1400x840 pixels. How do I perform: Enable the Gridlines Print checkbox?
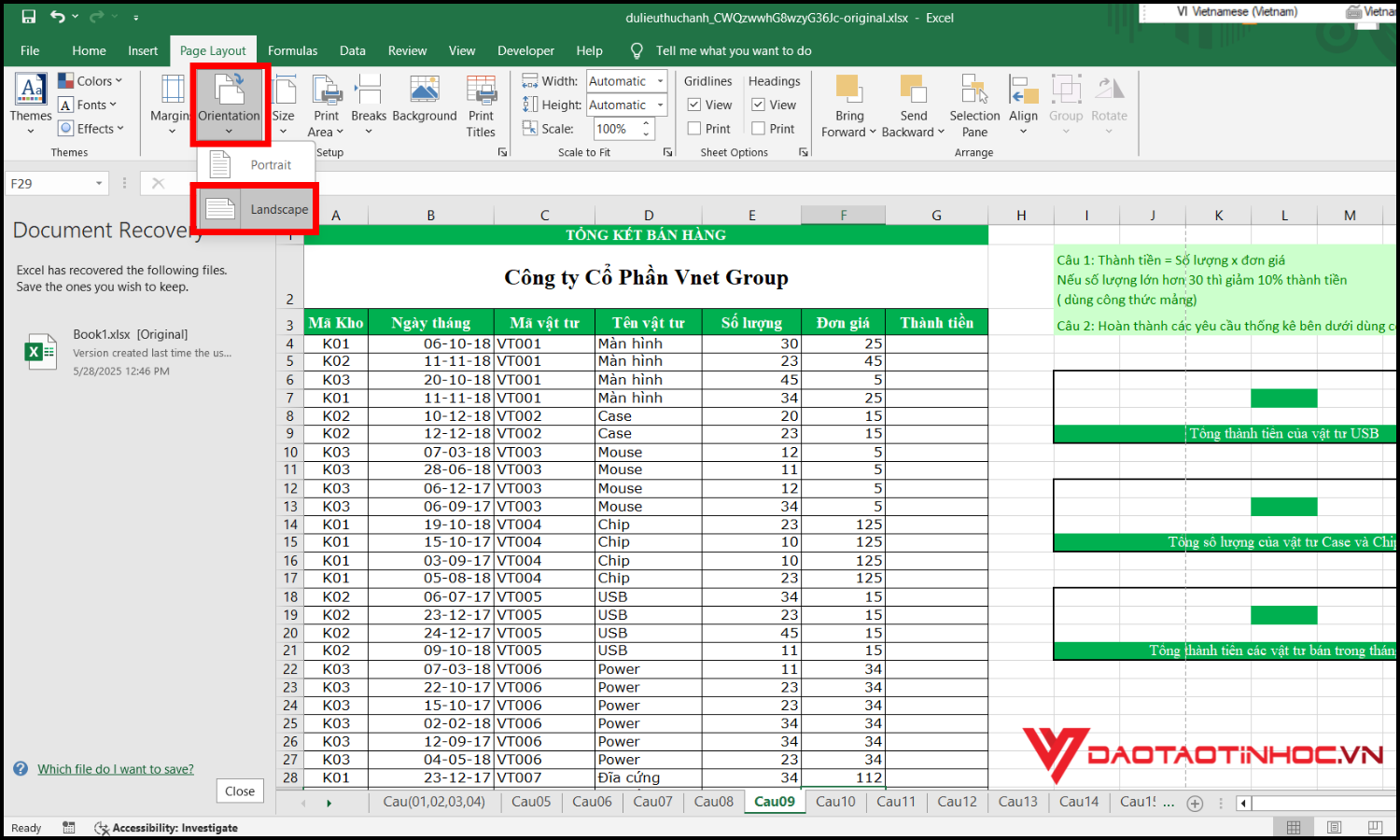click(x=694, y=129)
